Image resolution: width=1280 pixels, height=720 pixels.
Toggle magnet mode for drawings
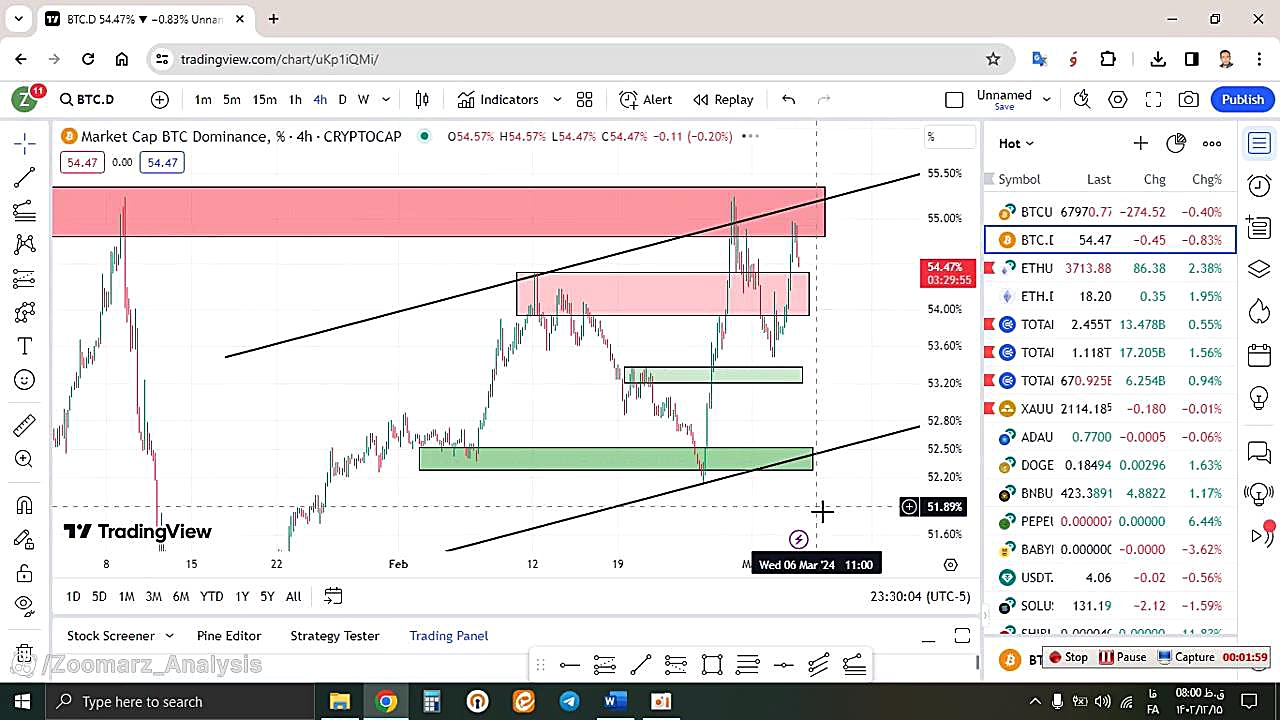pyautogui.click(x=25, y=505)
